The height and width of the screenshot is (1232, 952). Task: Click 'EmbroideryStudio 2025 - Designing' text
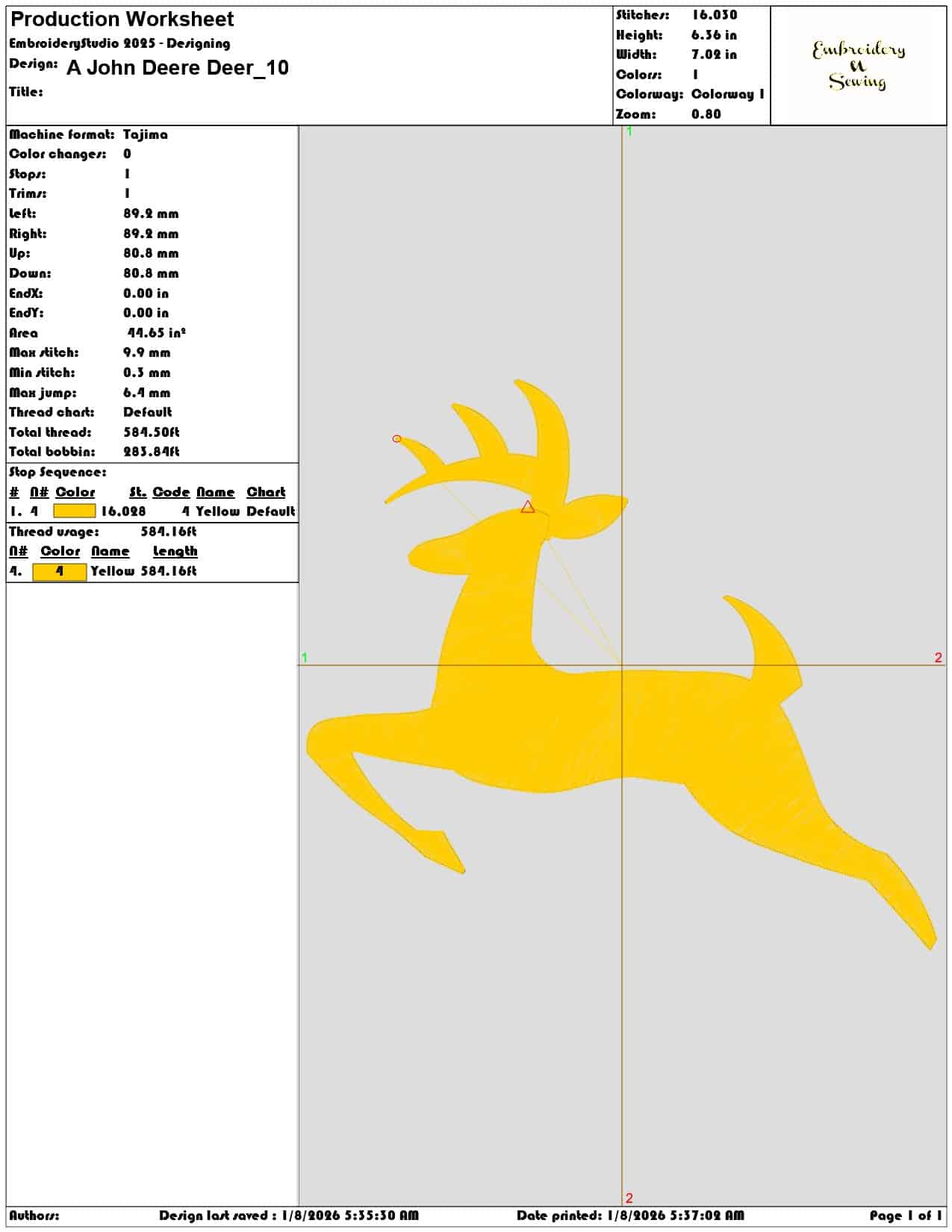pyautogui.click(x=119, y=43)
